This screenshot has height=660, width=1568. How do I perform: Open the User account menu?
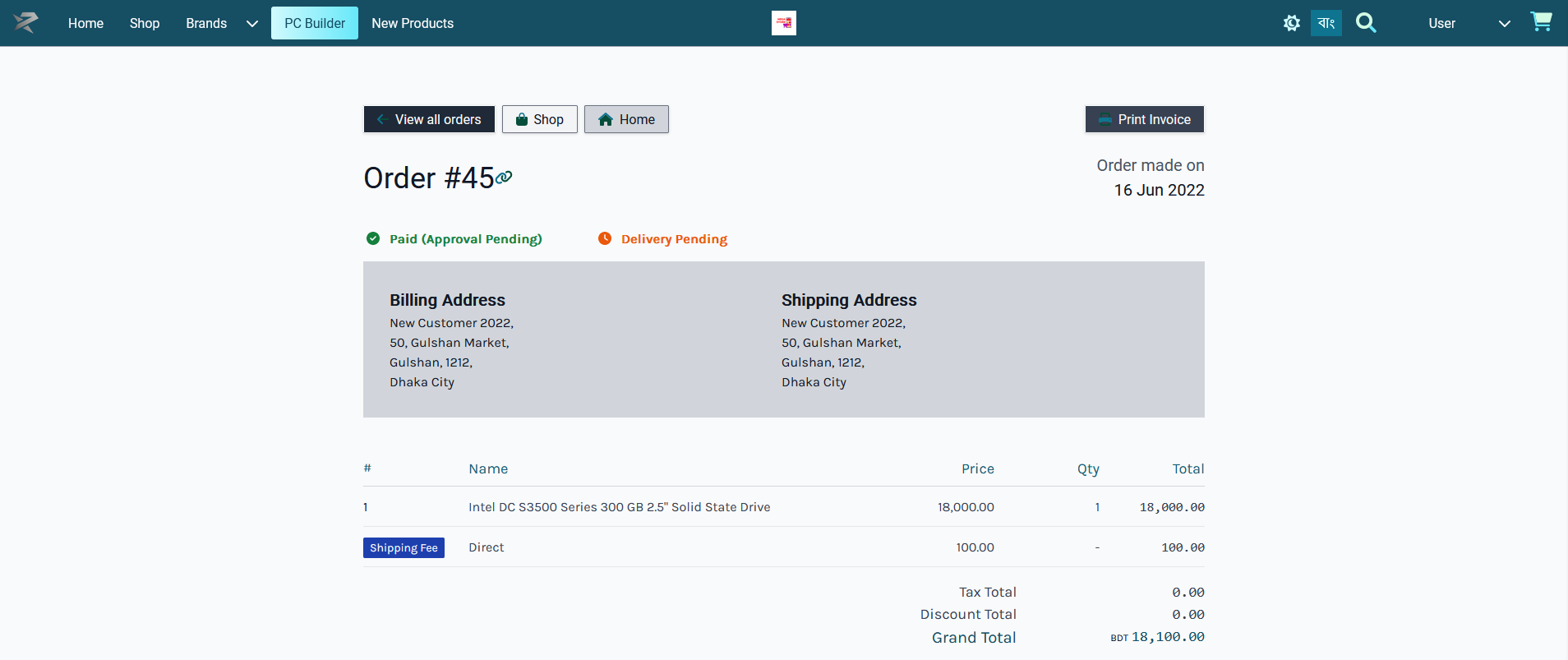[x=1441, y=23]
